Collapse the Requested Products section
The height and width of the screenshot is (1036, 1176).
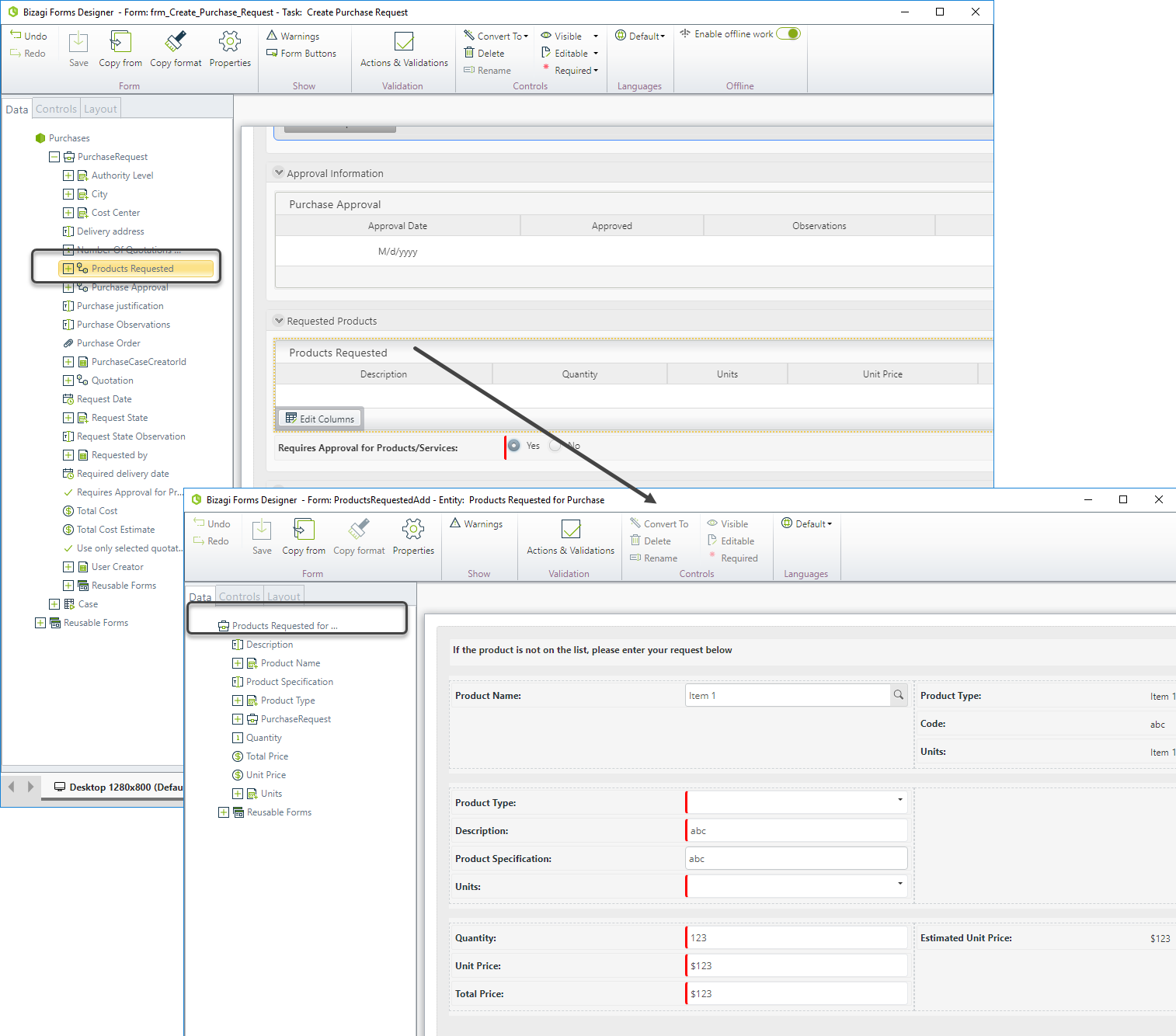pos(279,321)
